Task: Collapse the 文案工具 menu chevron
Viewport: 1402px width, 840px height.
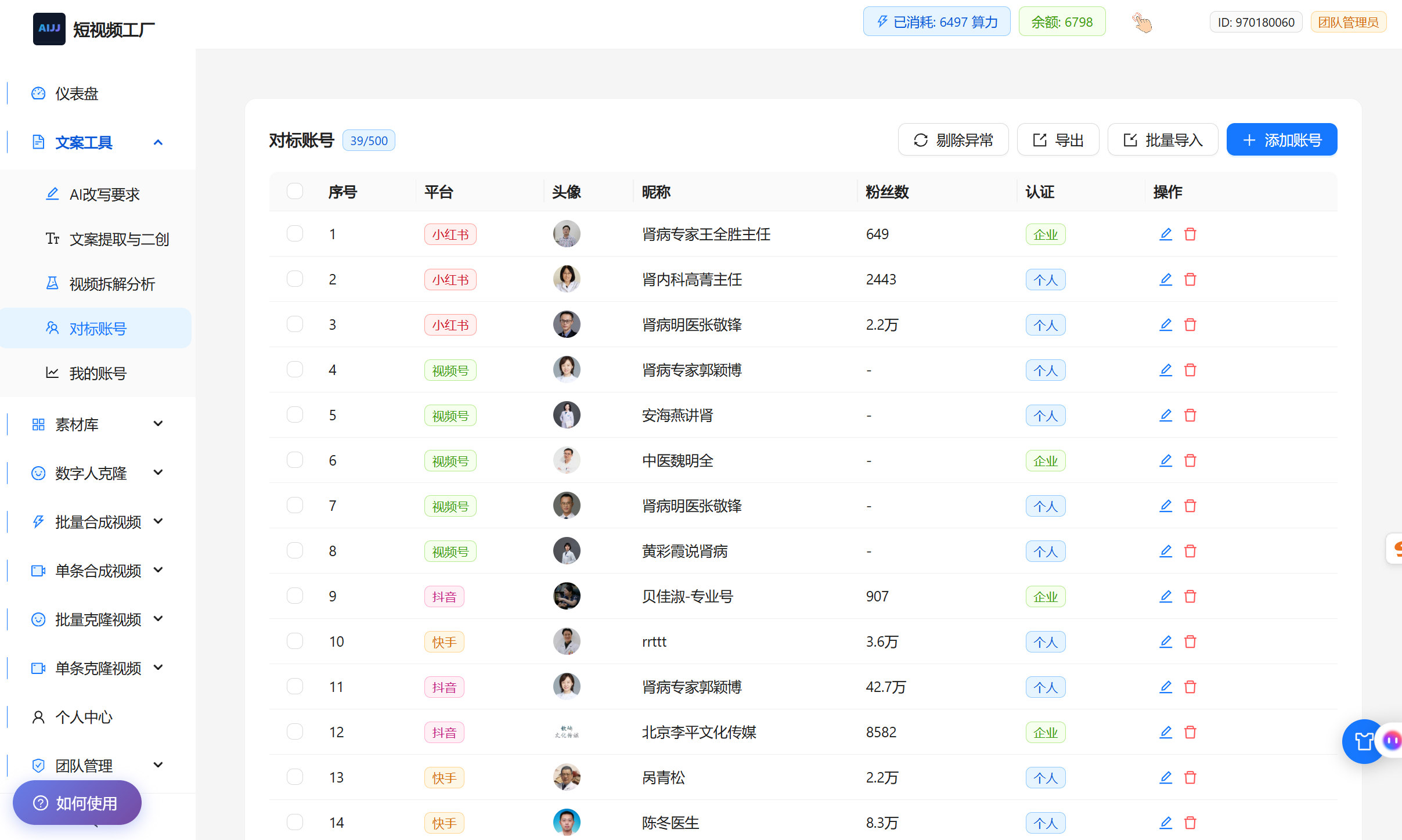Action: tap(158, 142)
